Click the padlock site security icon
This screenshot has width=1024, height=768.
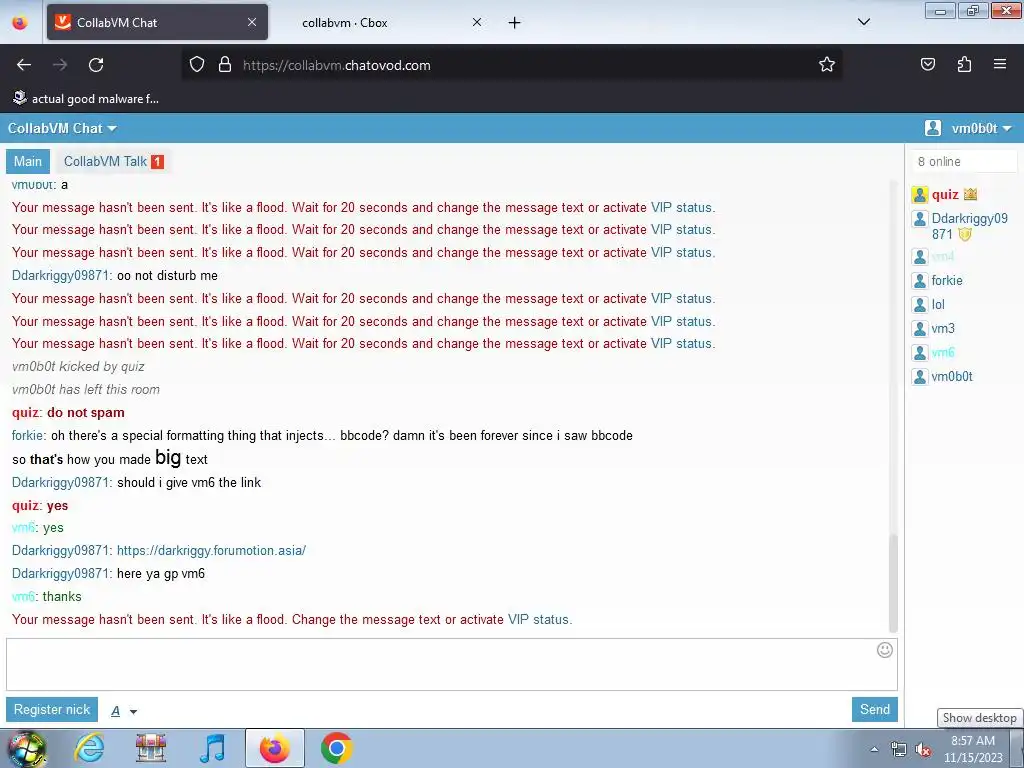pyautogui.click(x=225, y=65)
